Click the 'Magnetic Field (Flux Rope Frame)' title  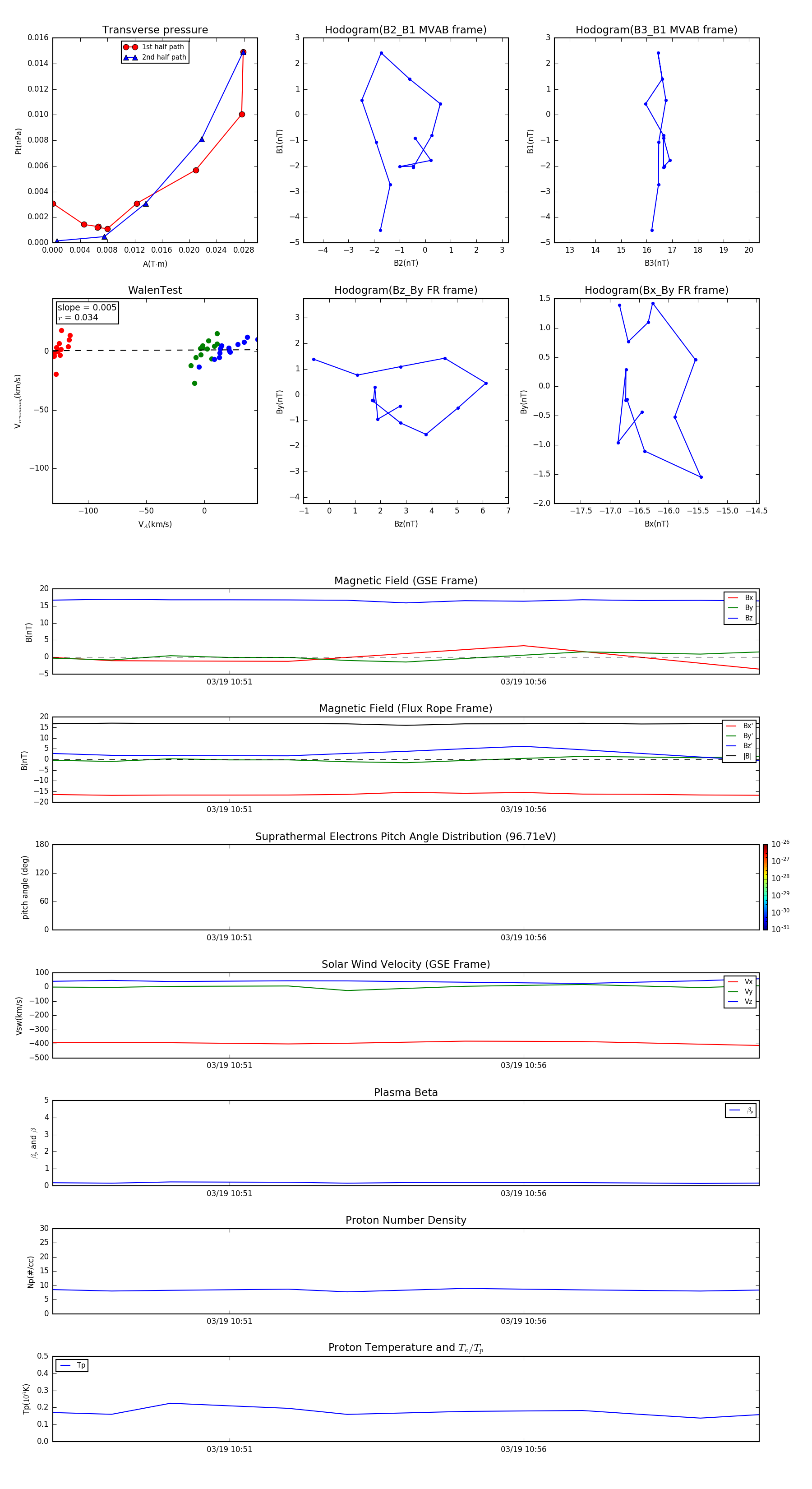coord(406,709)
